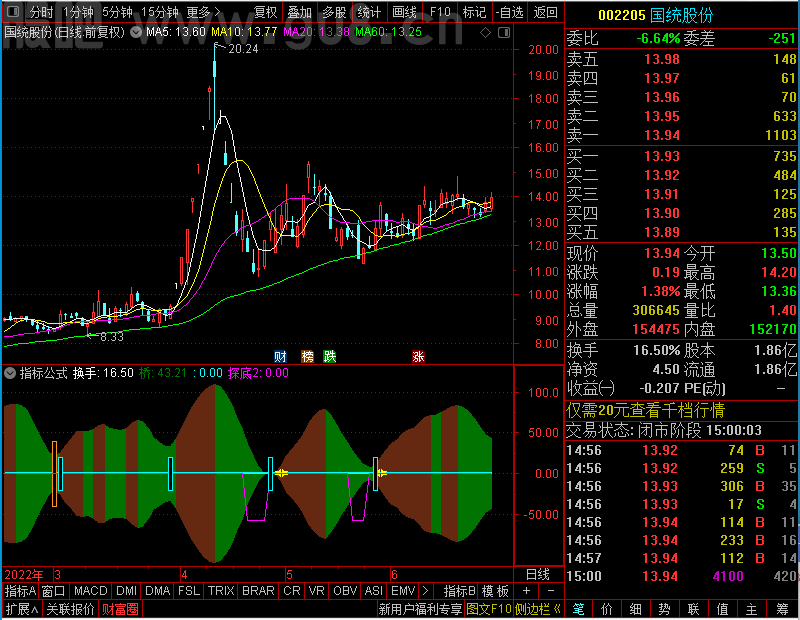Switch indicator to DMI
Viewport: 800px width, 620px height.
[126, 591]
